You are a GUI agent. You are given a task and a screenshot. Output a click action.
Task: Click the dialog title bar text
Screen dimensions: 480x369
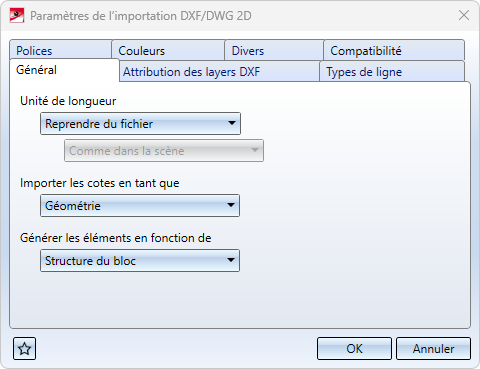[x=141, y=16]
